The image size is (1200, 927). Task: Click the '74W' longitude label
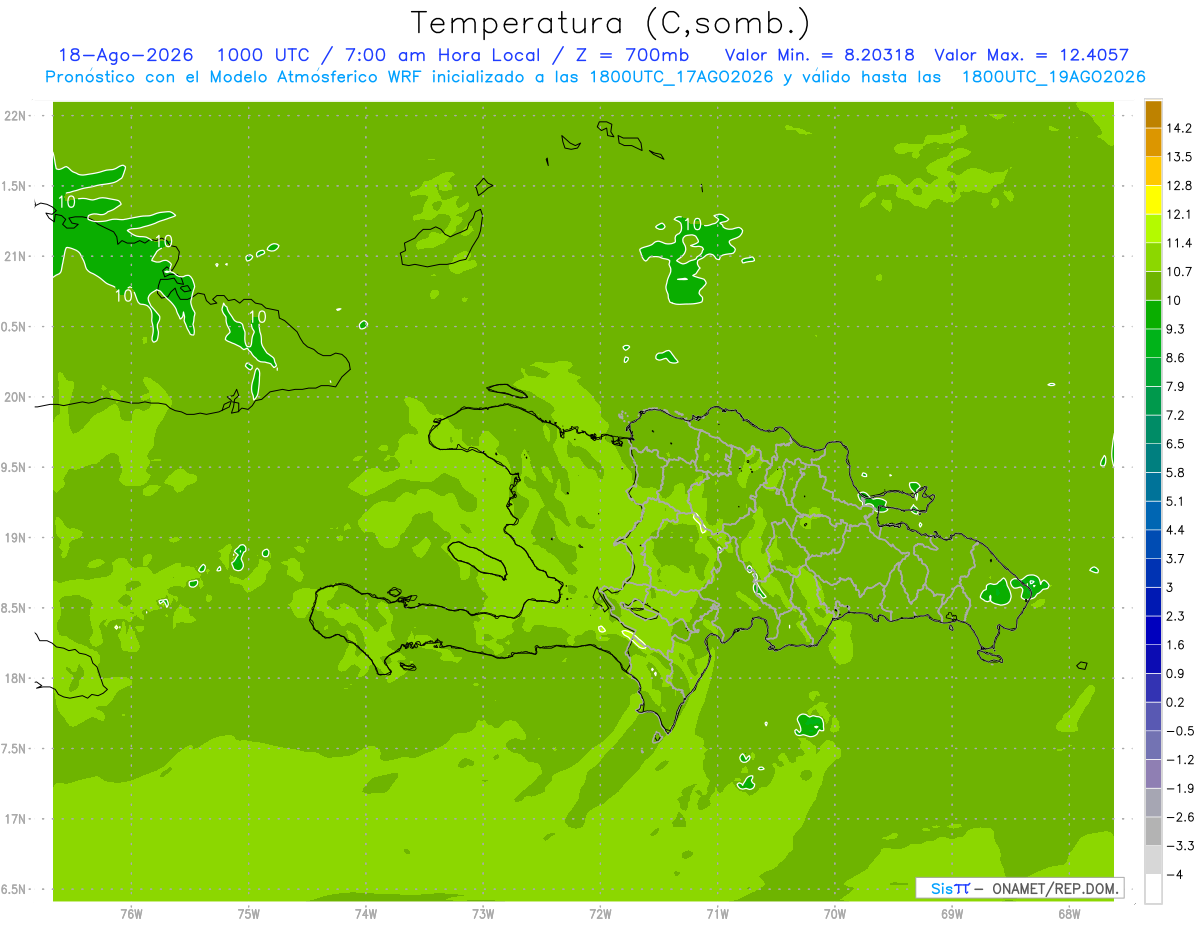click(366, 913)
